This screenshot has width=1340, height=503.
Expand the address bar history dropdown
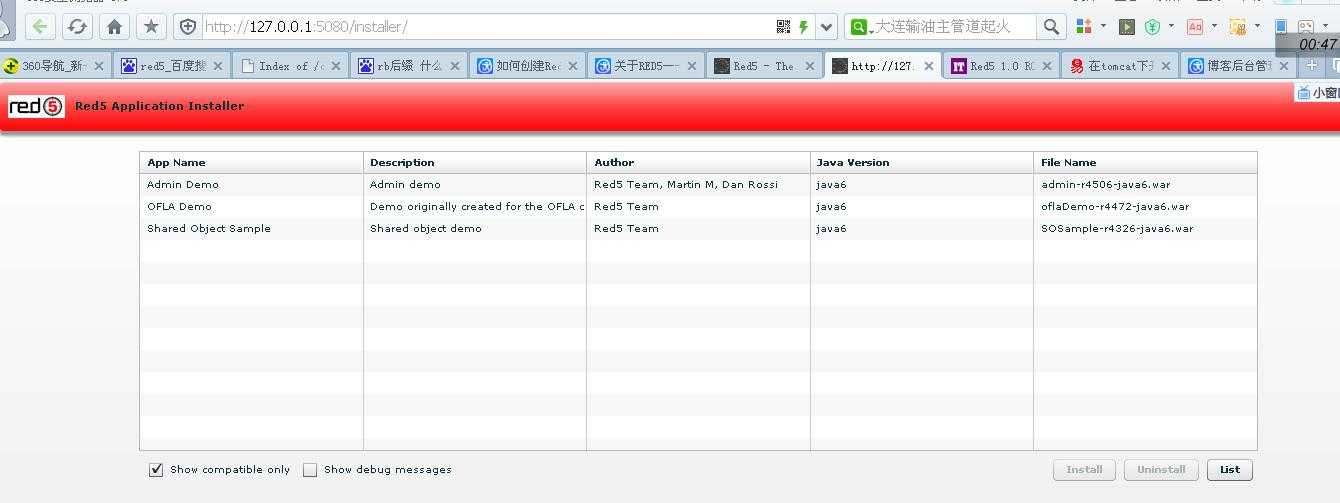pyautogui.click(x=826, y=27)
